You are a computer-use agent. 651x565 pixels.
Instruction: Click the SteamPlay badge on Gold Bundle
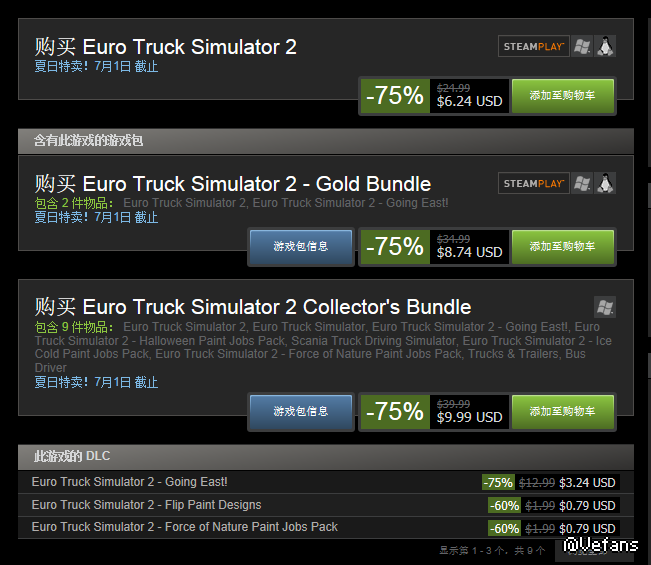(x=533, y=183)
